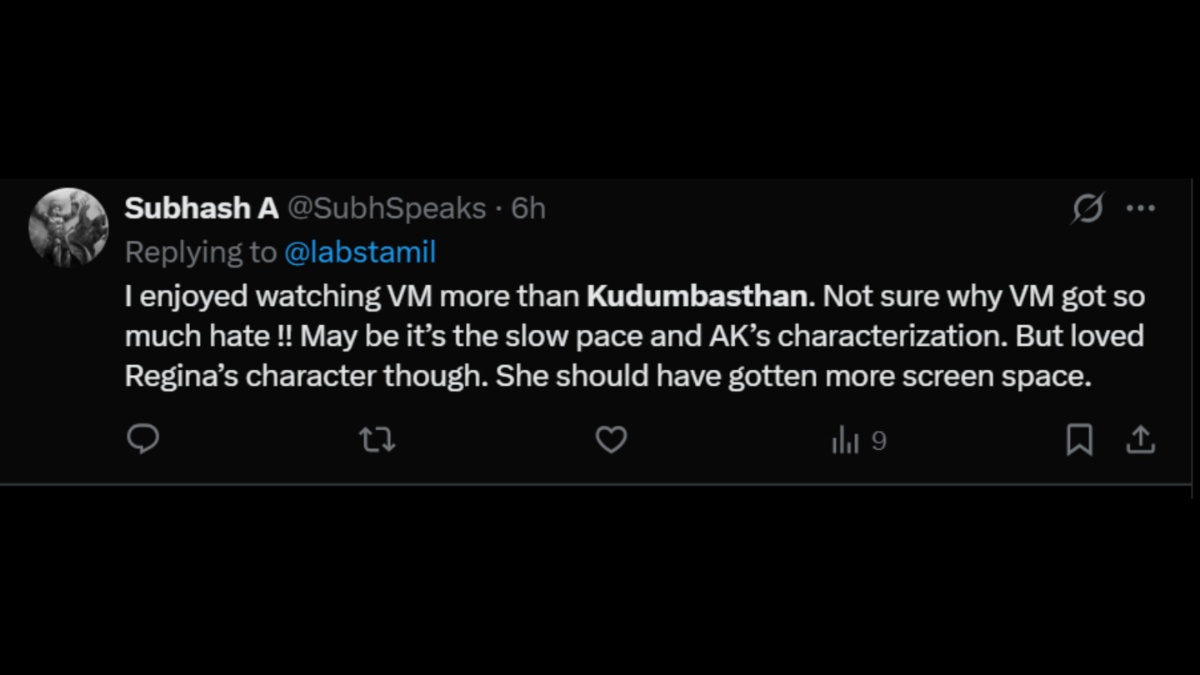Image resolution: width=1200 pixels, height=675 pixels.
Task: Click the 'Replying to' label text
Action: click(x=200, y=252)
